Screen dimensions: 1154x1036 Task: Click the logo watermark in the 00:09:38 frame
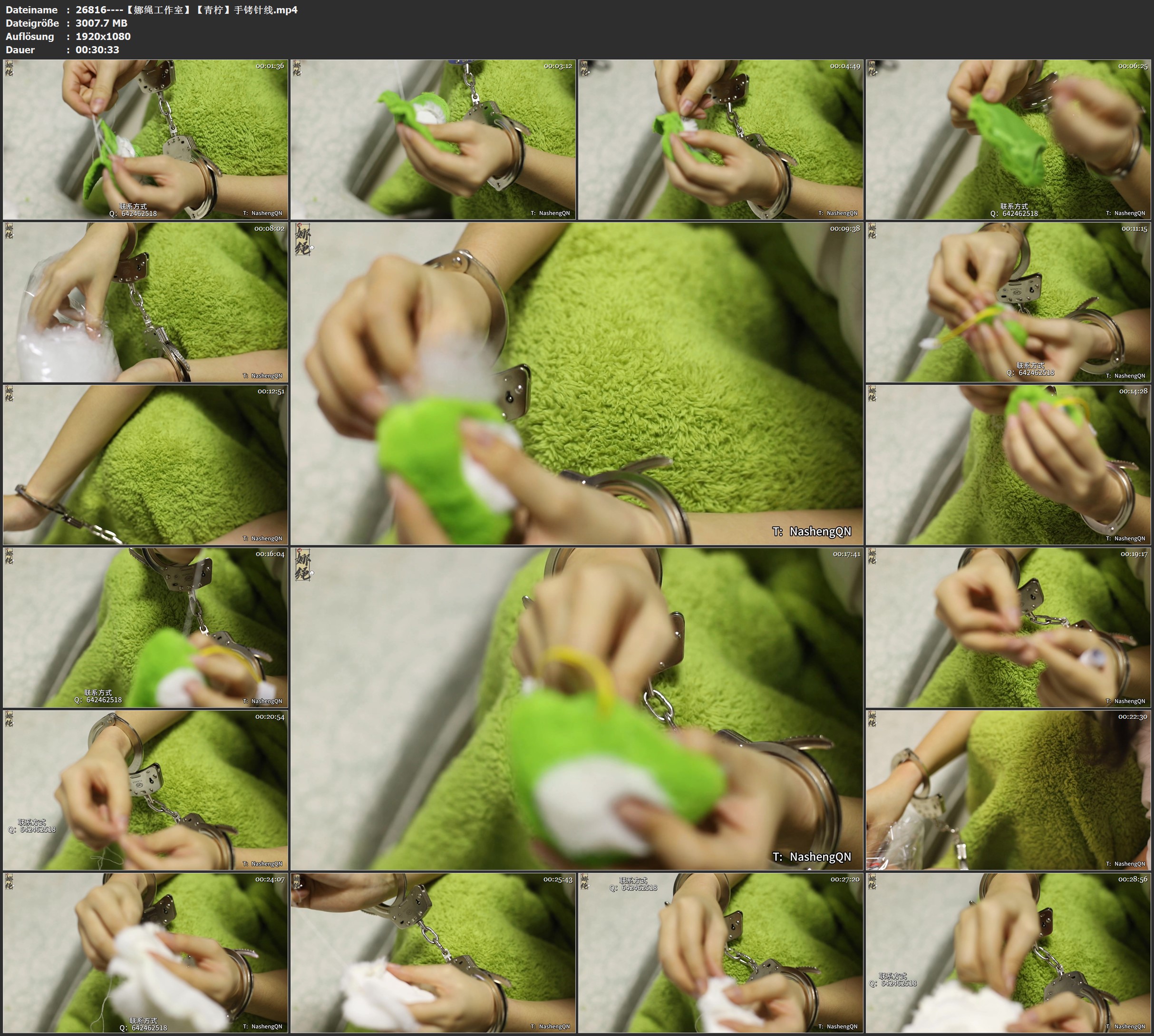pos(304,240)
